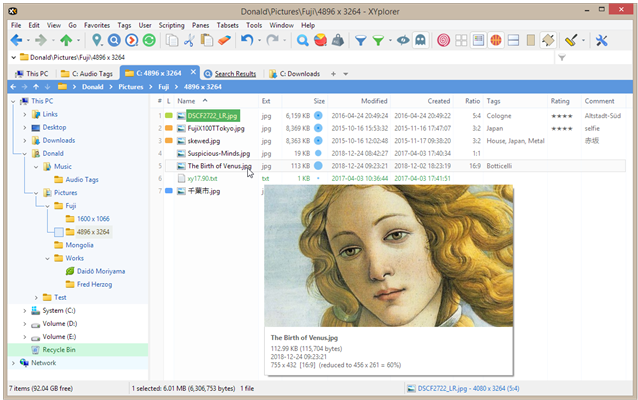Toggle the blue funnel visual filter

coord(361,40)
